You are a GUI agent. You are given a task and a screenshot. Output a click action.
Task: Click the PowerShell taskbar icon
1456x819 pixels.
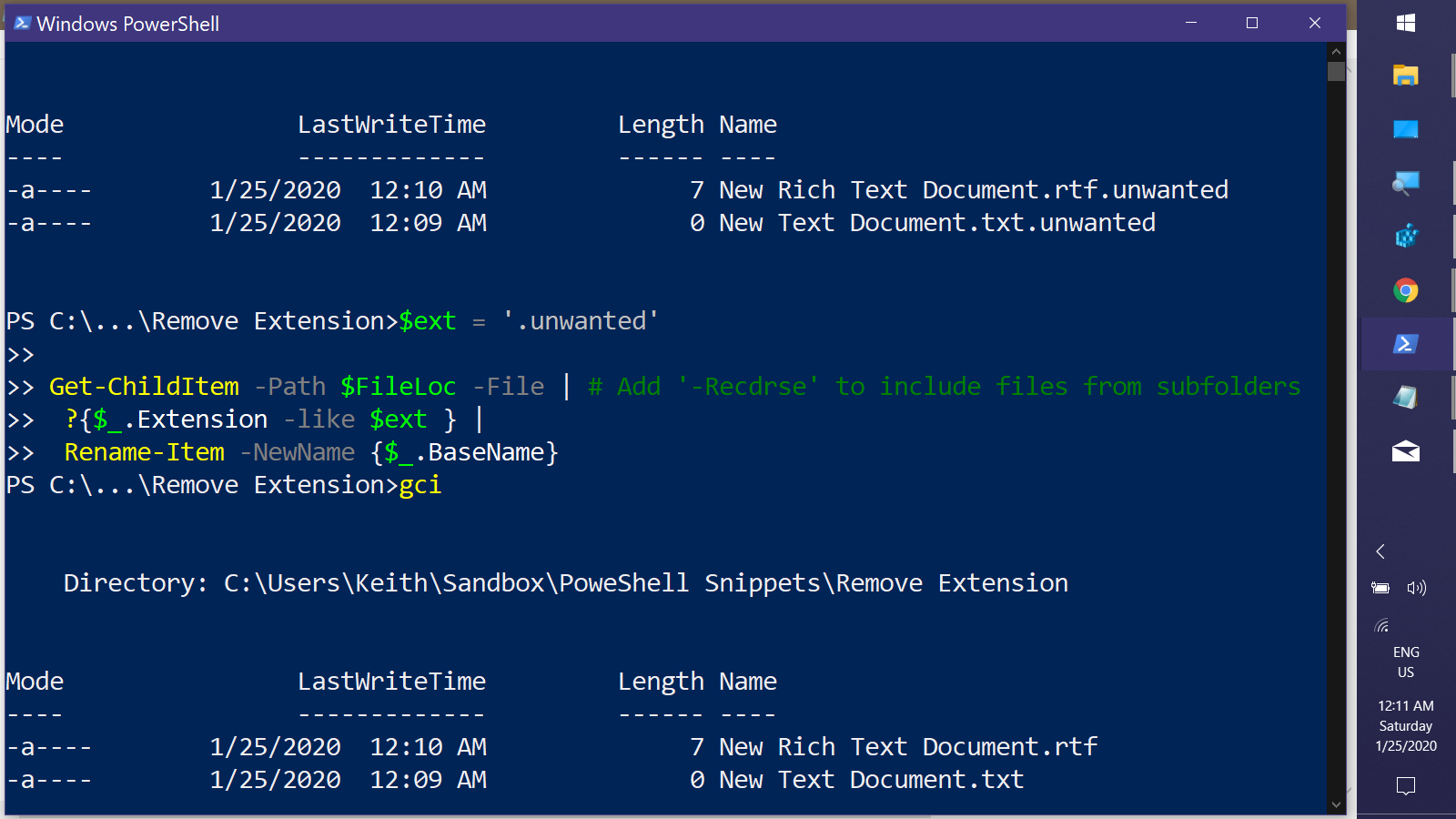pyautogui.click(x=1406, y=344)
